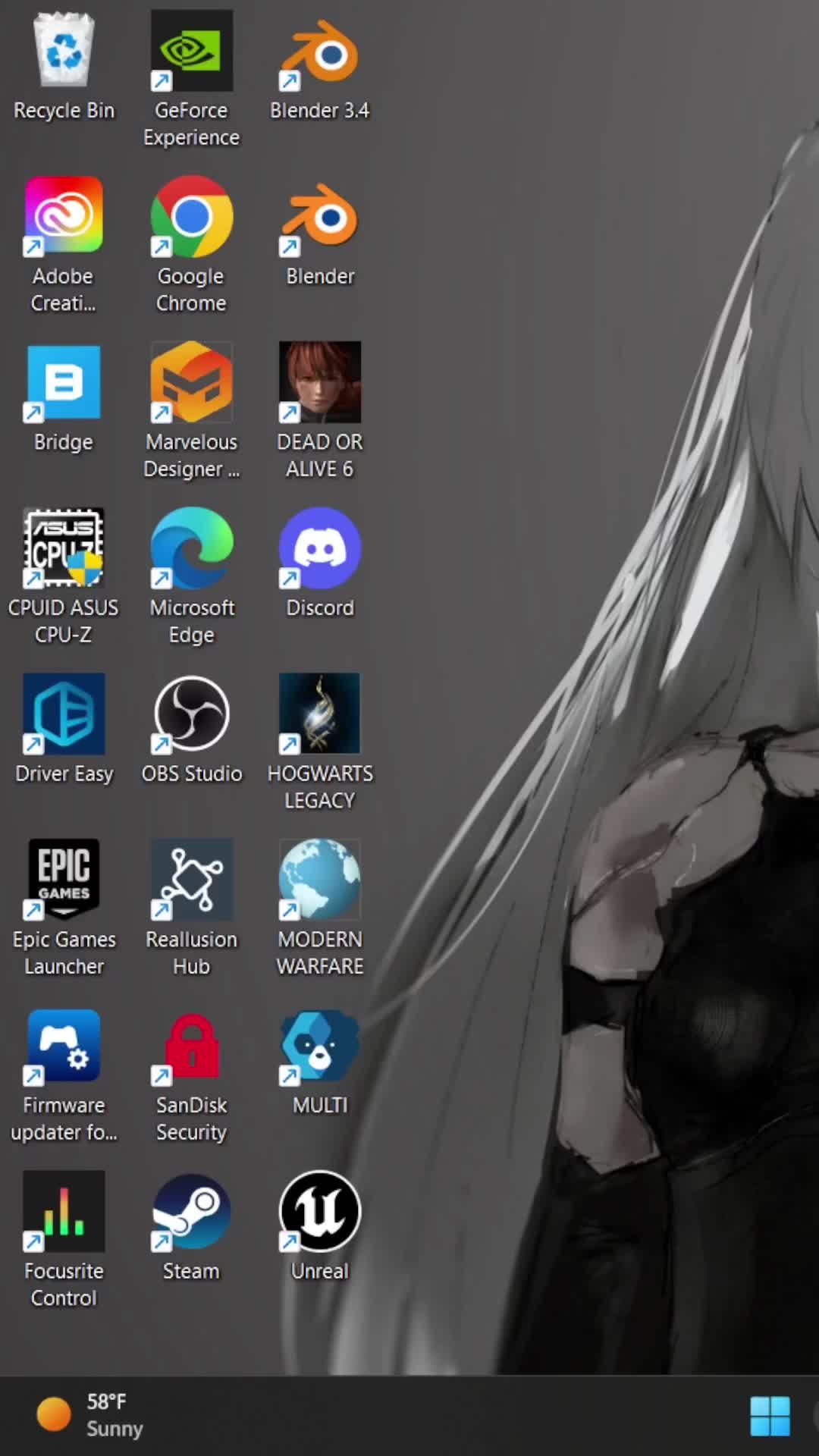819x1456 pixels.
Task: Open the 58°F Sunny weather widget
Action: click(x=91, y=1415)
